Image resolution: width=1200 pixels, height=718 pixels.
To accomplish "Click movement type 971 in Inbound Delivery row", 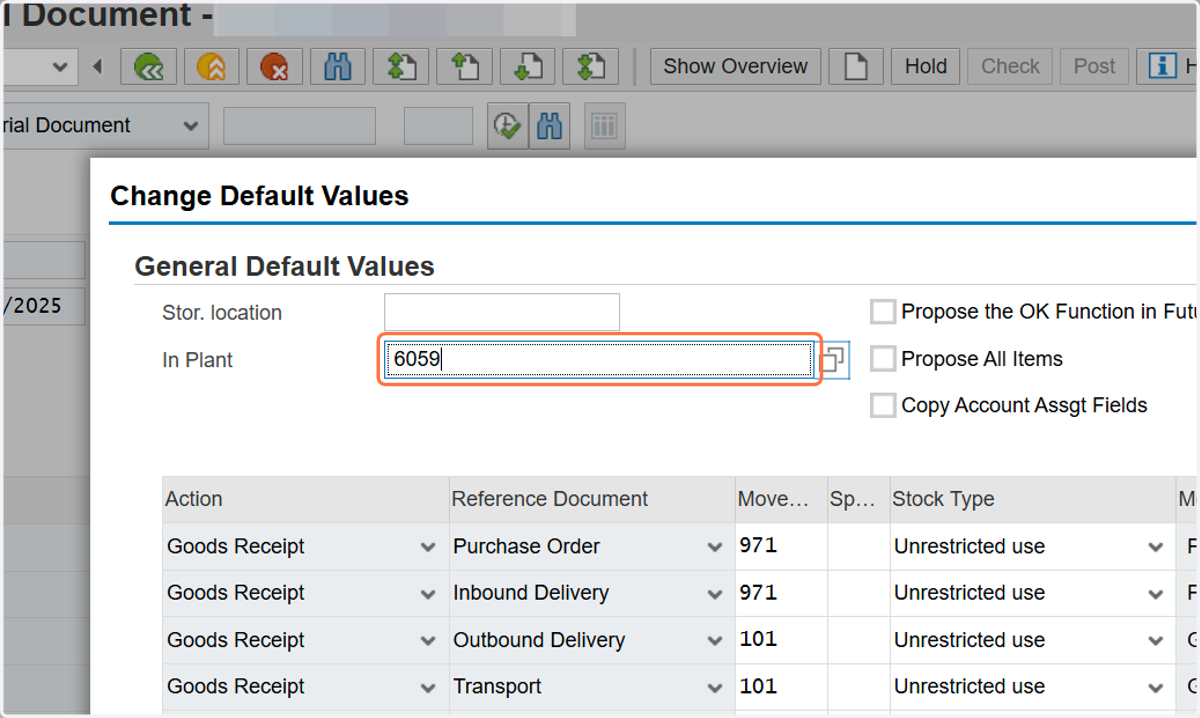I will [781, 593].
